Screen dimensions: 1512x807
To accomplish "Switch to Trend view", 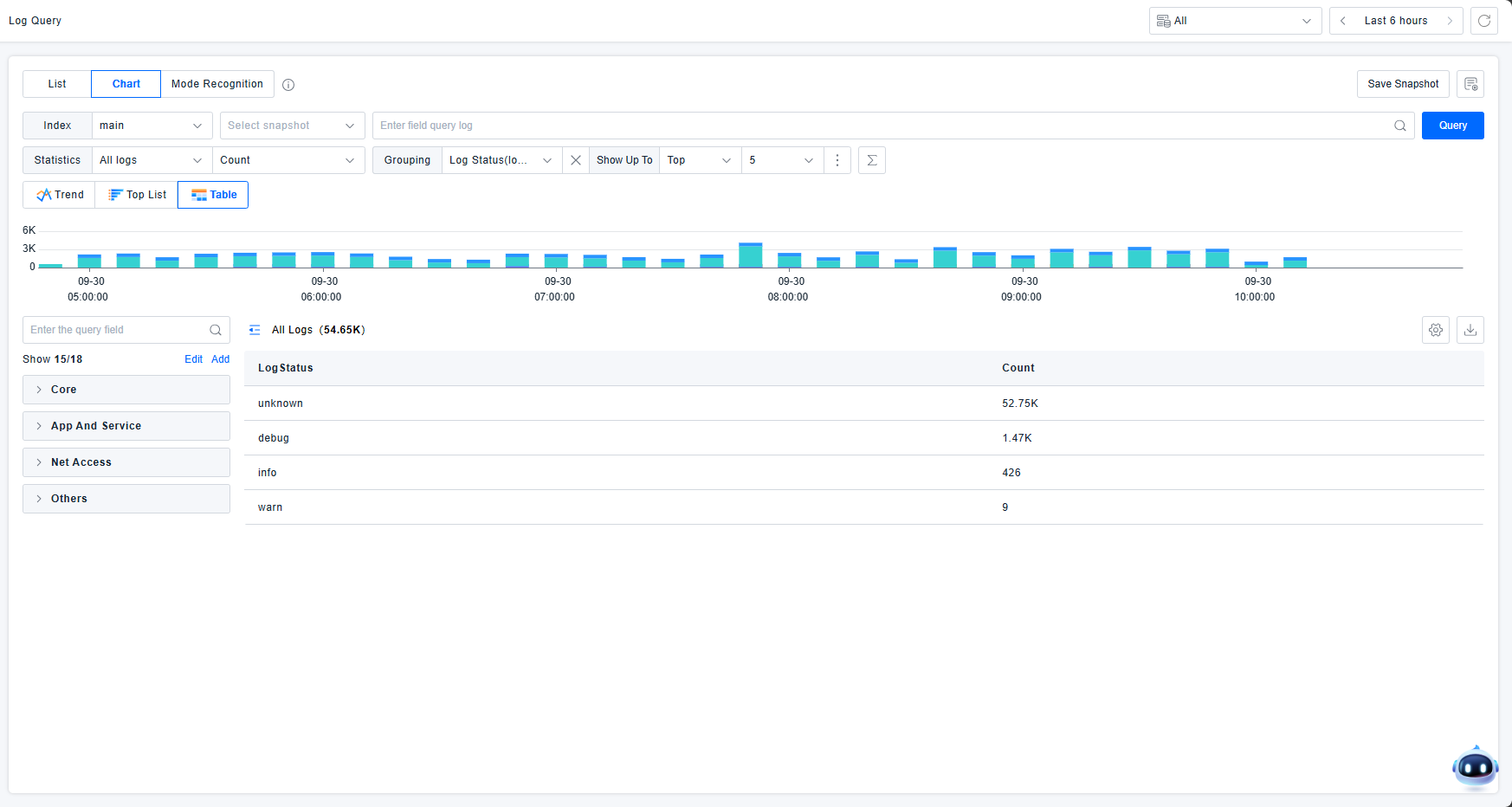I will [60, 195].
